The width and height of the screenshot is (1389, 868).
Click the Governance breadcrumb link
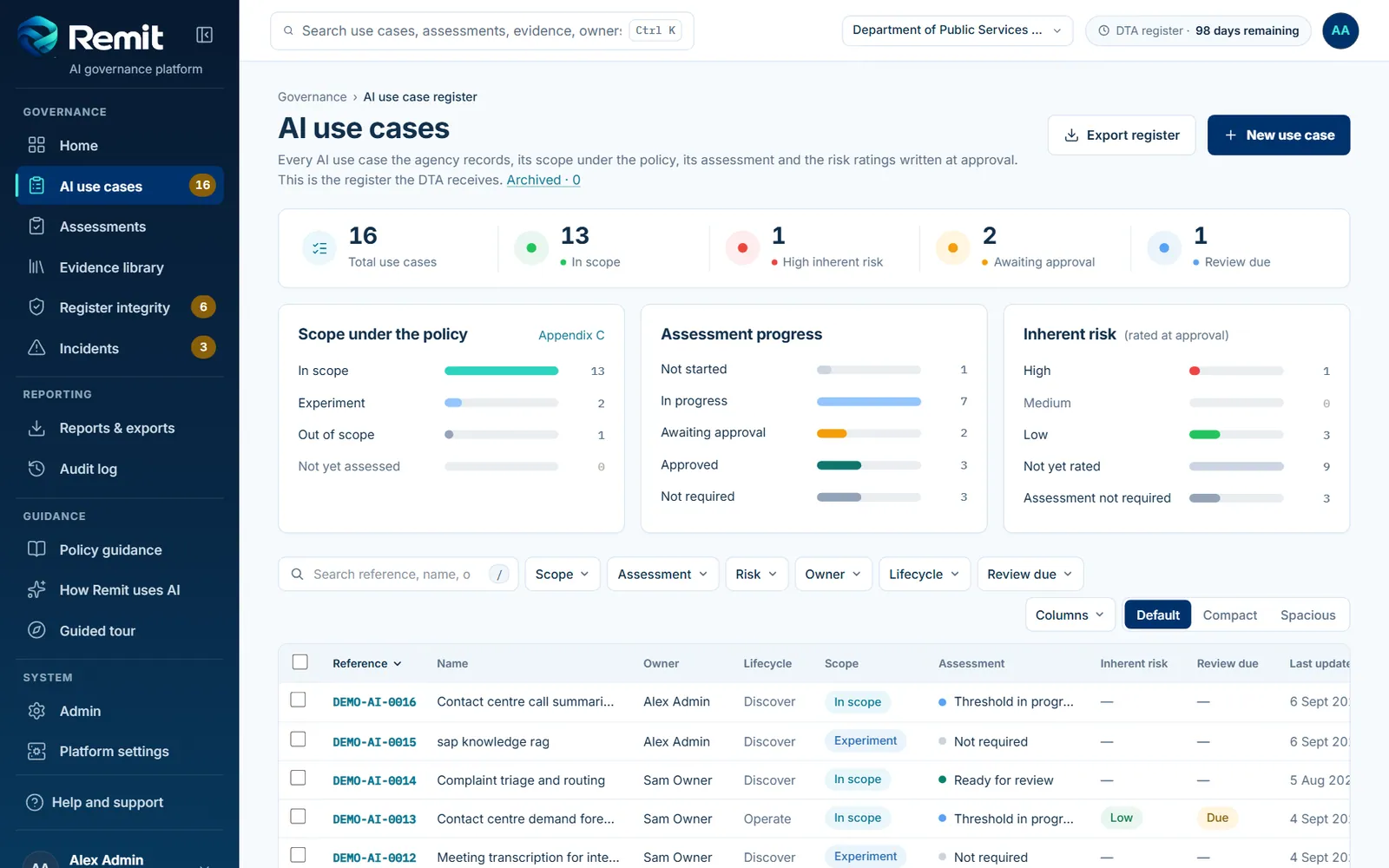[x=312, y=96]
